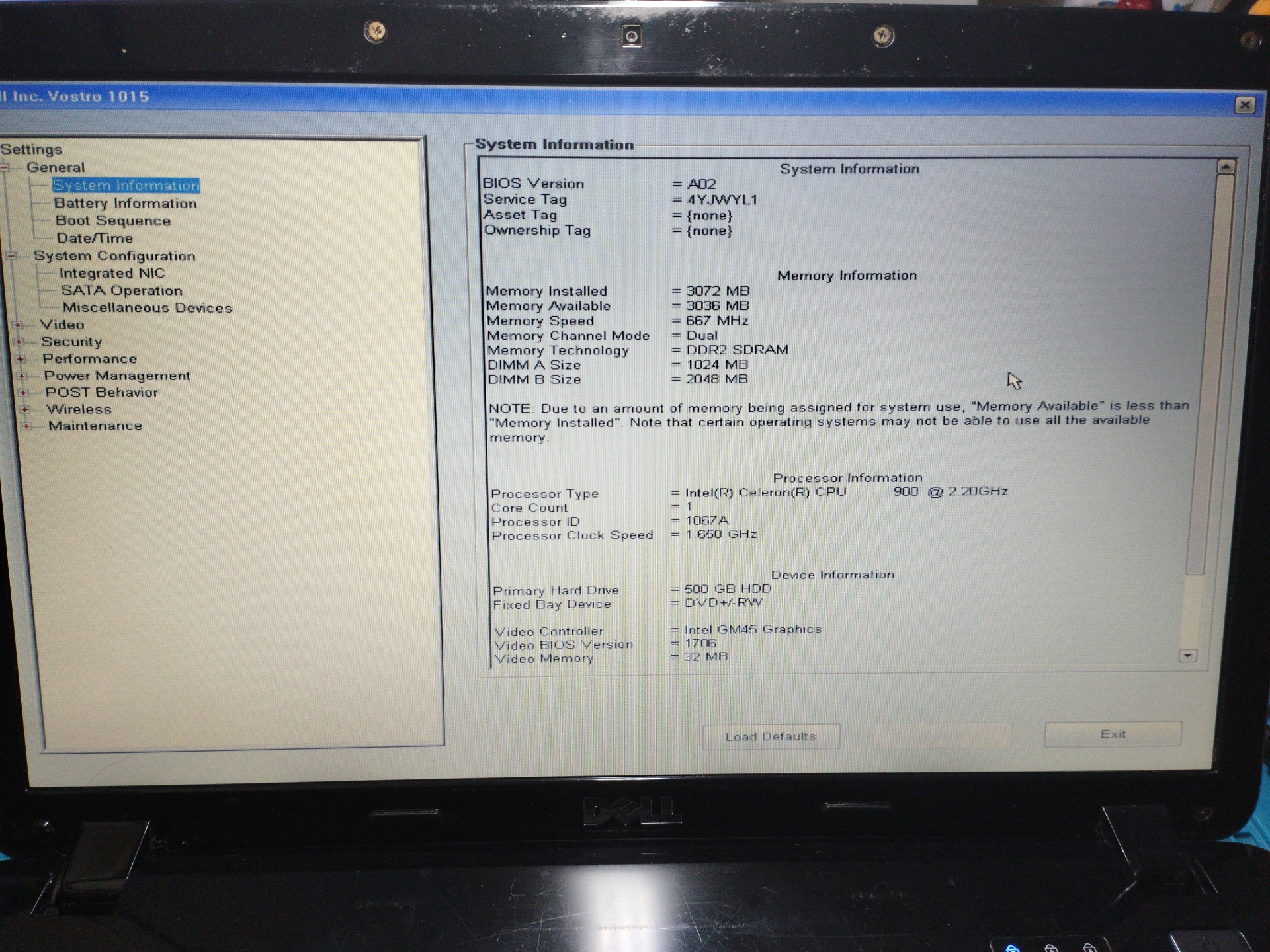Open Miscellaneous Devices

(x=147, y=307)
